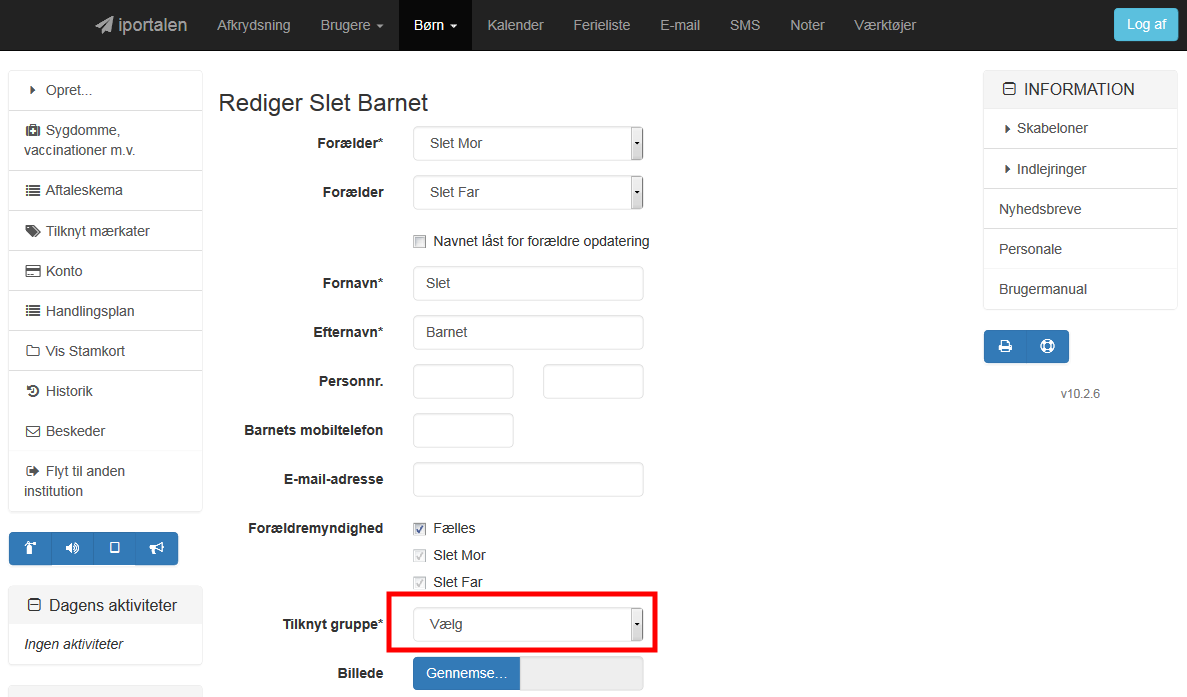Viewport: 1187px width, 697px height.
Task: Expand Skabeloner in the information panel
Action: click(1080, 129)
